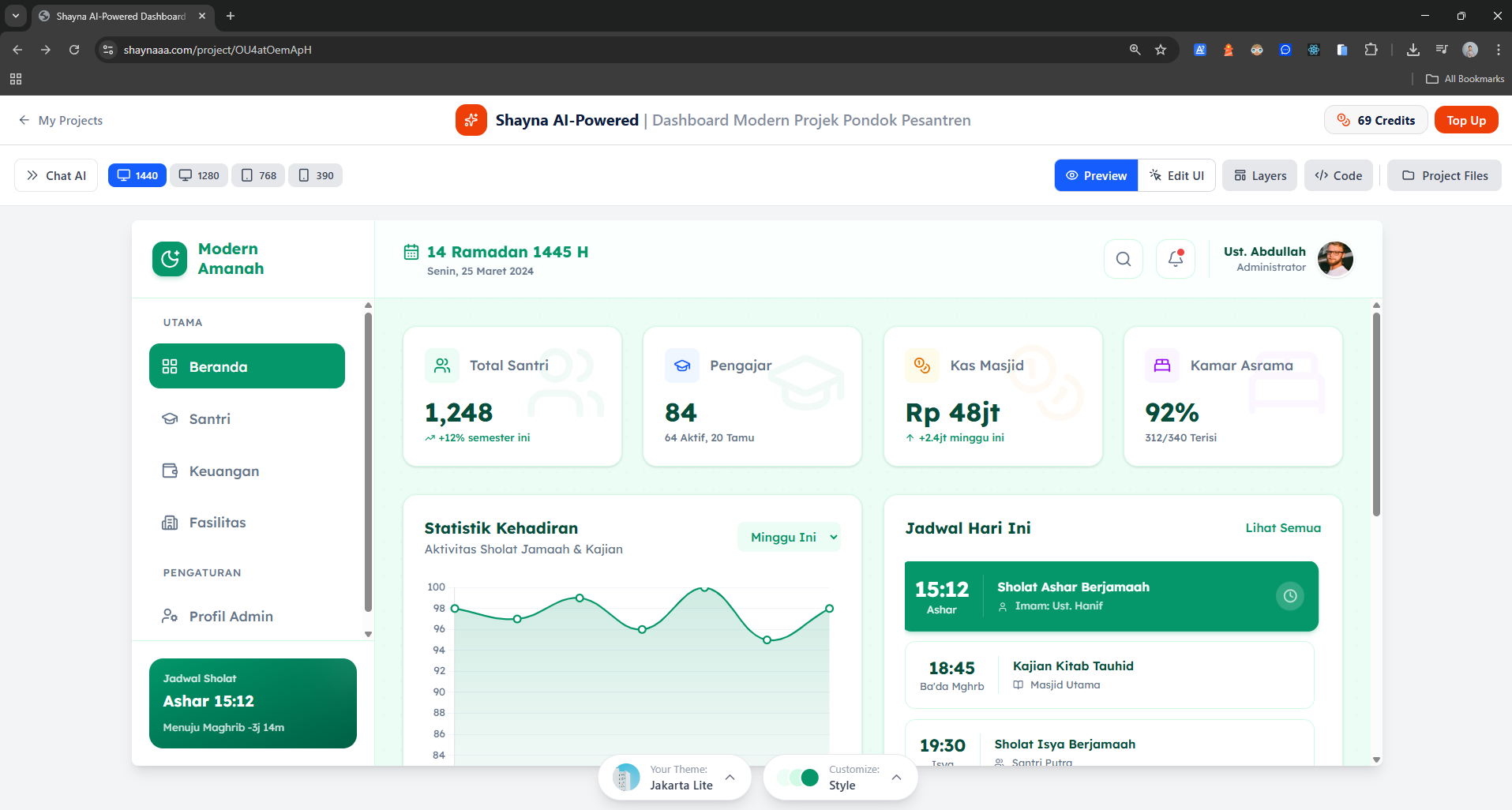Click the clock icon on Sholat Ashar card
This screenshot has width=1512, height=810.
click(1289, 596)
